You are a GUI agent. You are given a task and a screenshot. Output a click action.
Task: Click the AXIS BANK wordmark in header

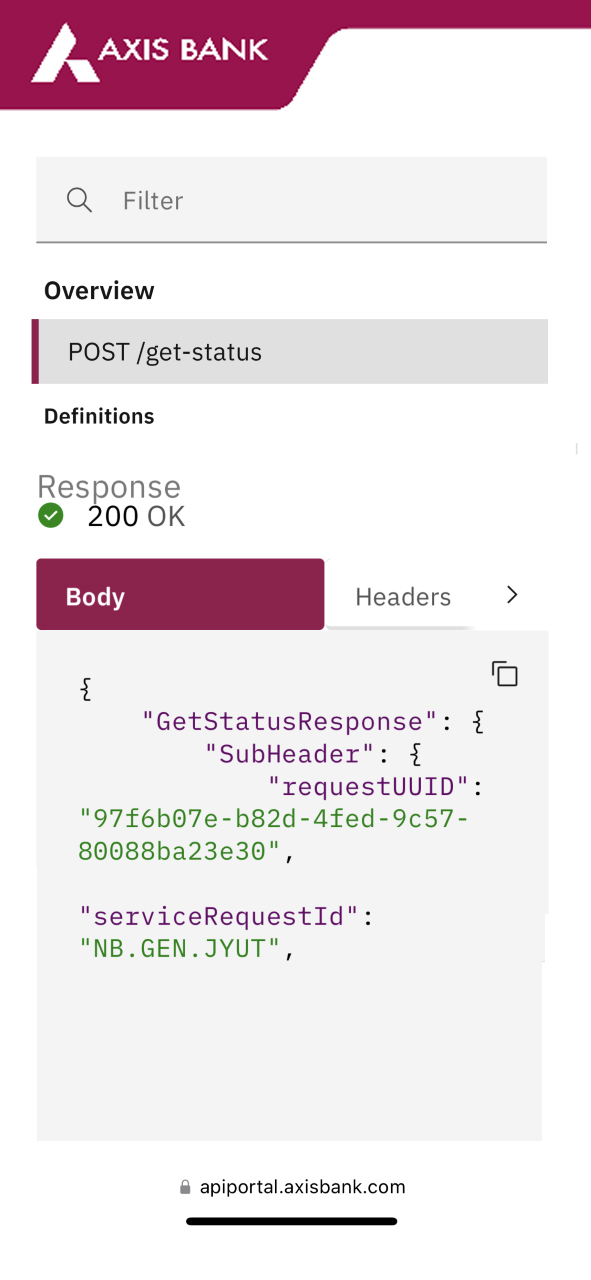pyautogui.click(x=183, y=48)
